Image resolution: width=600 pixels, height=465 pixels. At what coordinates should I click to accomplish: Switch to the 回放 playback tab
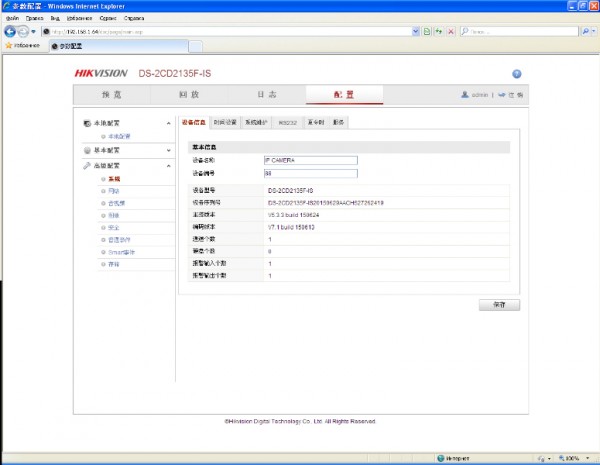point(189,95)
